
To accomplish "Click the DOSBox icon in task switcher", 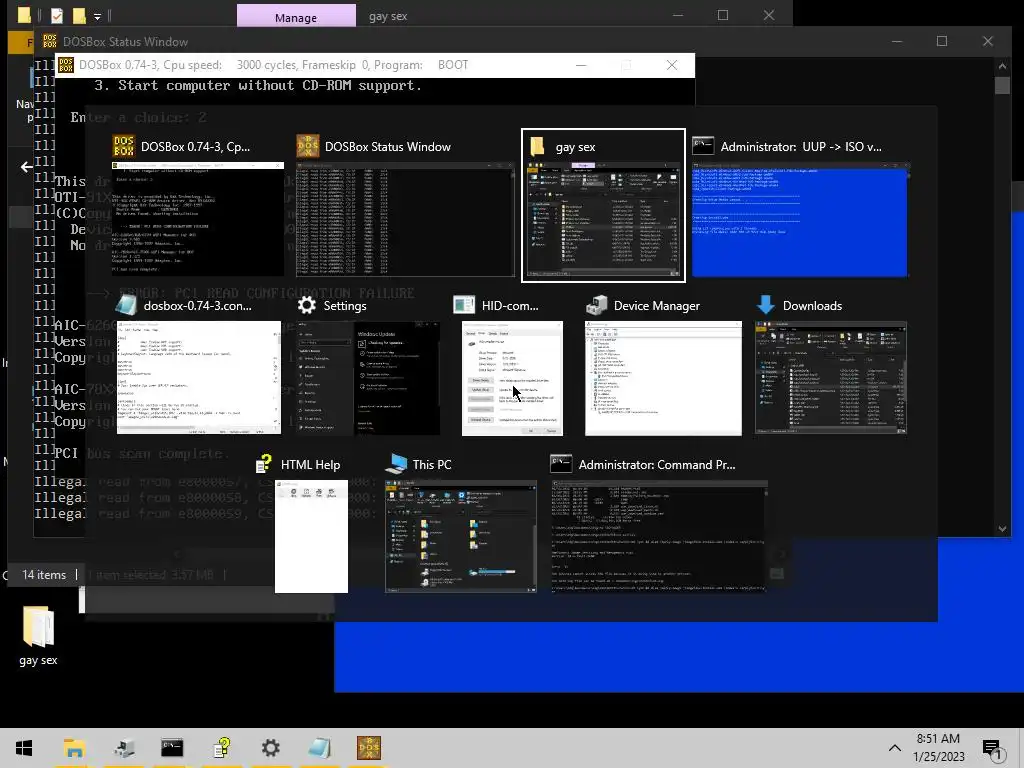I will pos(123,146).
